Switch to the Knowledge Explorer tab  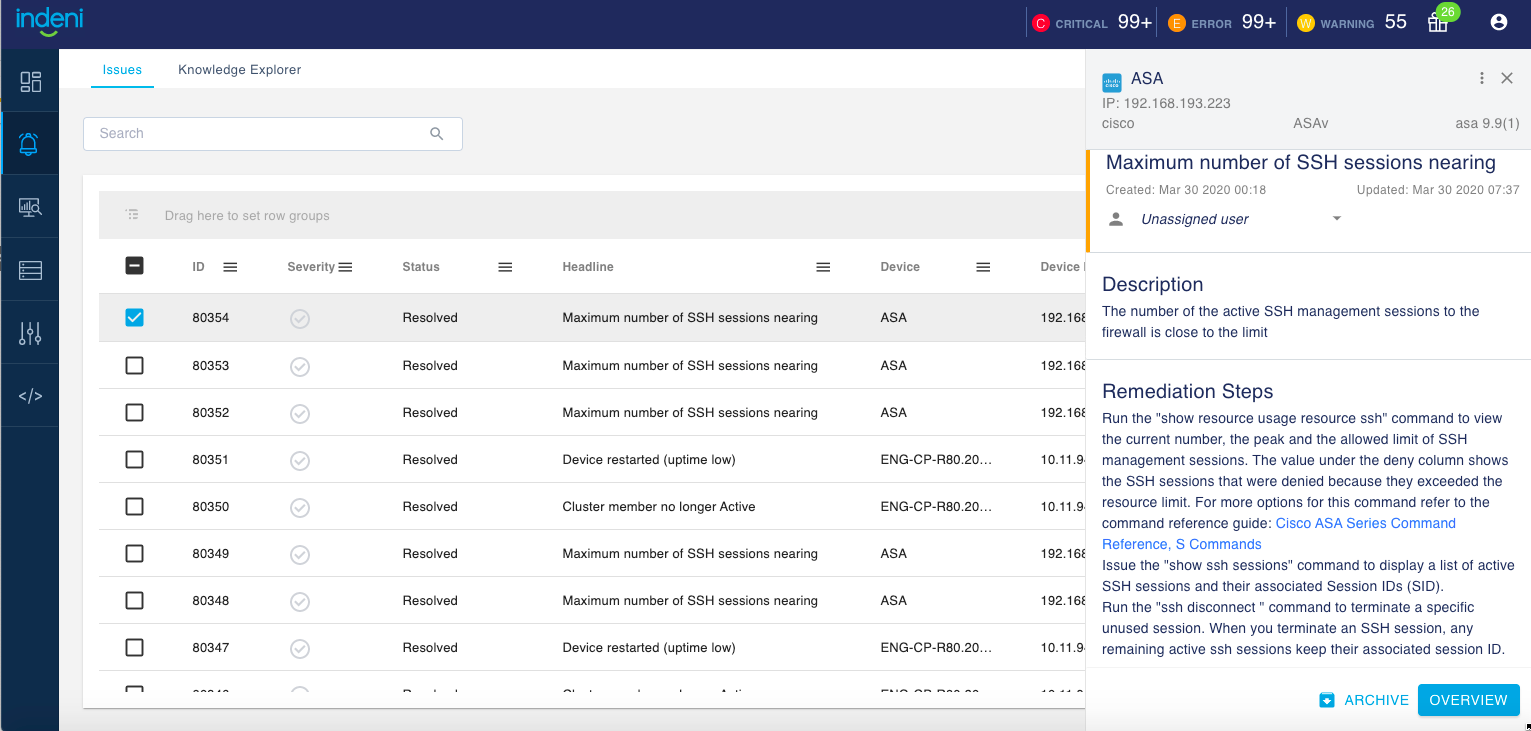coord(239,70)
